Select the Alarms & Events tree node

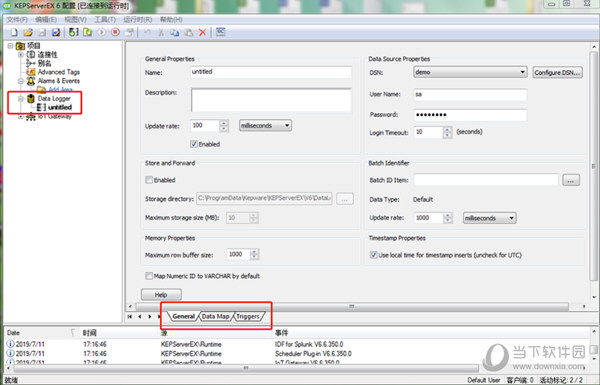(59, 81)
